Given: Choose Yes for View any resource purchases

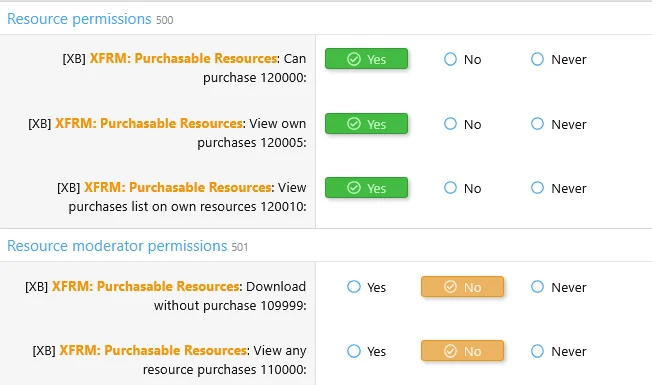Looking at the screenshot, I should 366,351.
